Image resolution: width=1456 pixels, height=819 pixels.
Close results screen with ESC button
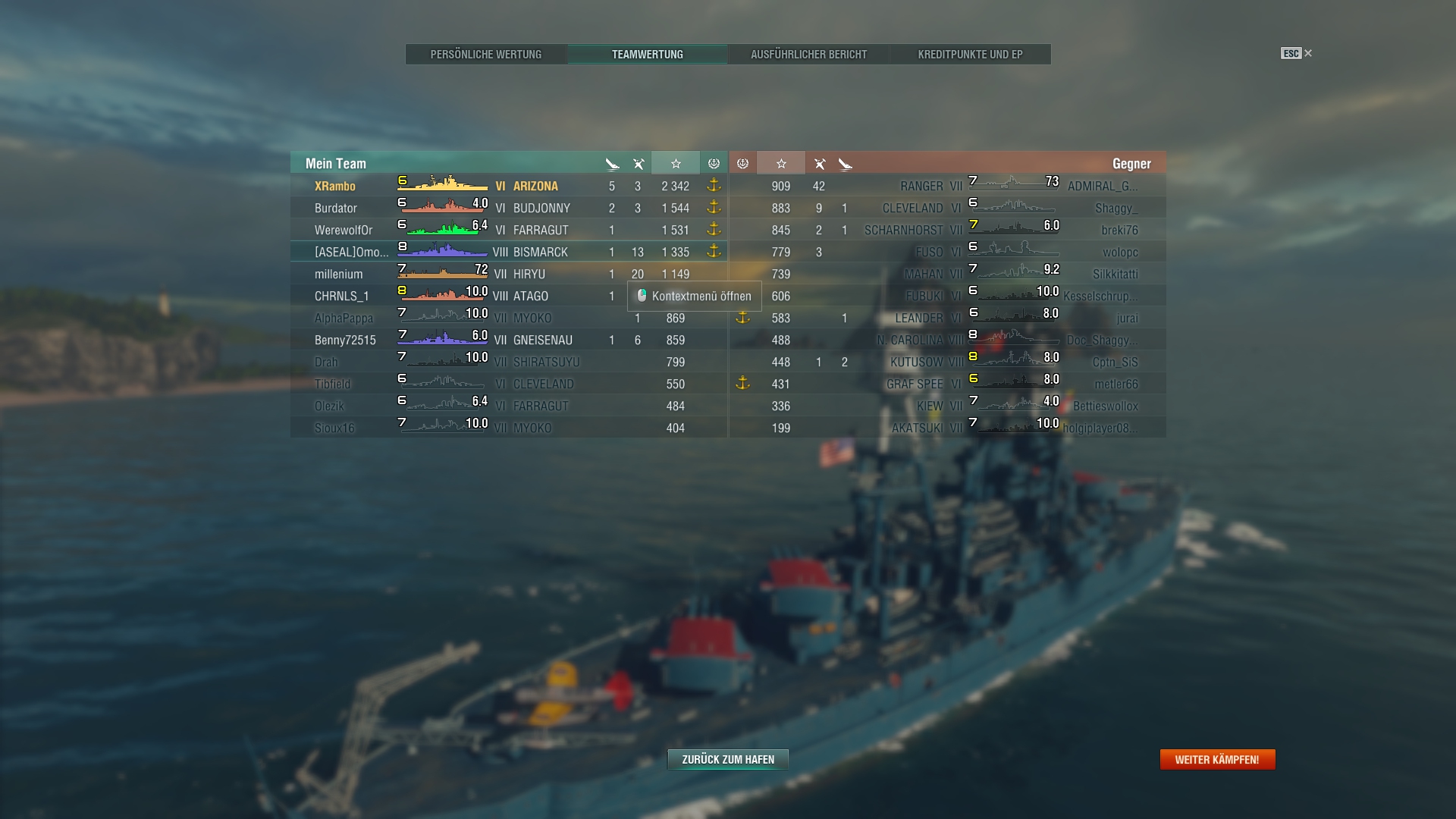click(x=1296, y=53)
